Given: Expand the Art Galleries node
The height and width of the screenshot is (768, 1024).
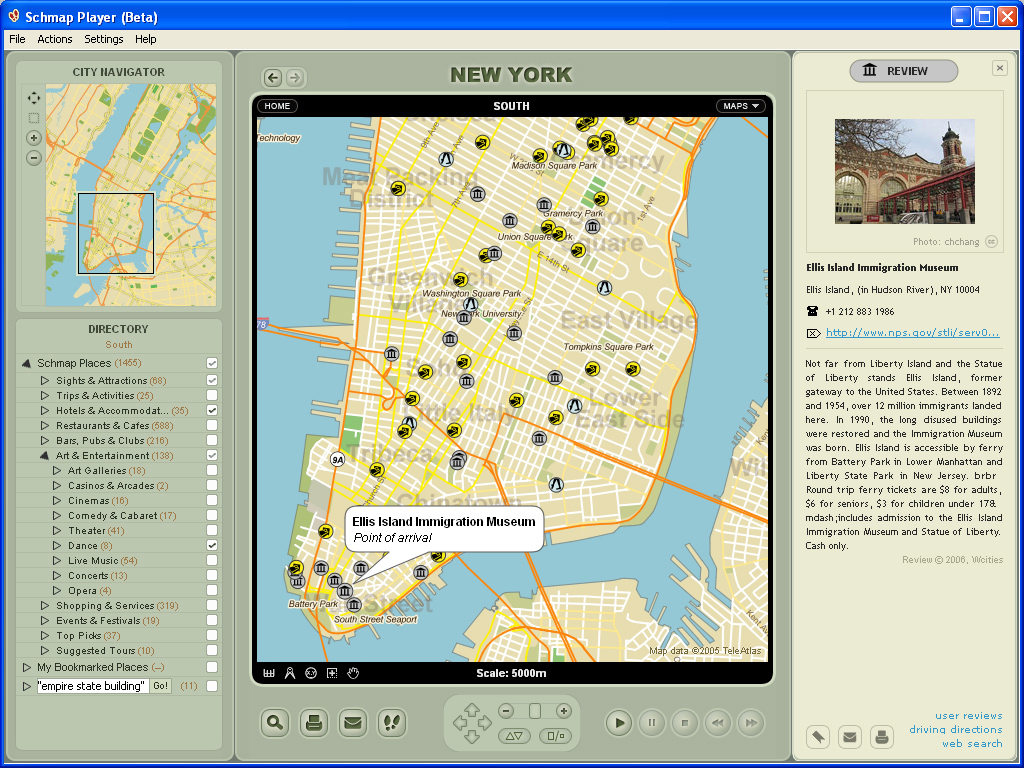Looking at the screenshot, I should pos(57,470).
